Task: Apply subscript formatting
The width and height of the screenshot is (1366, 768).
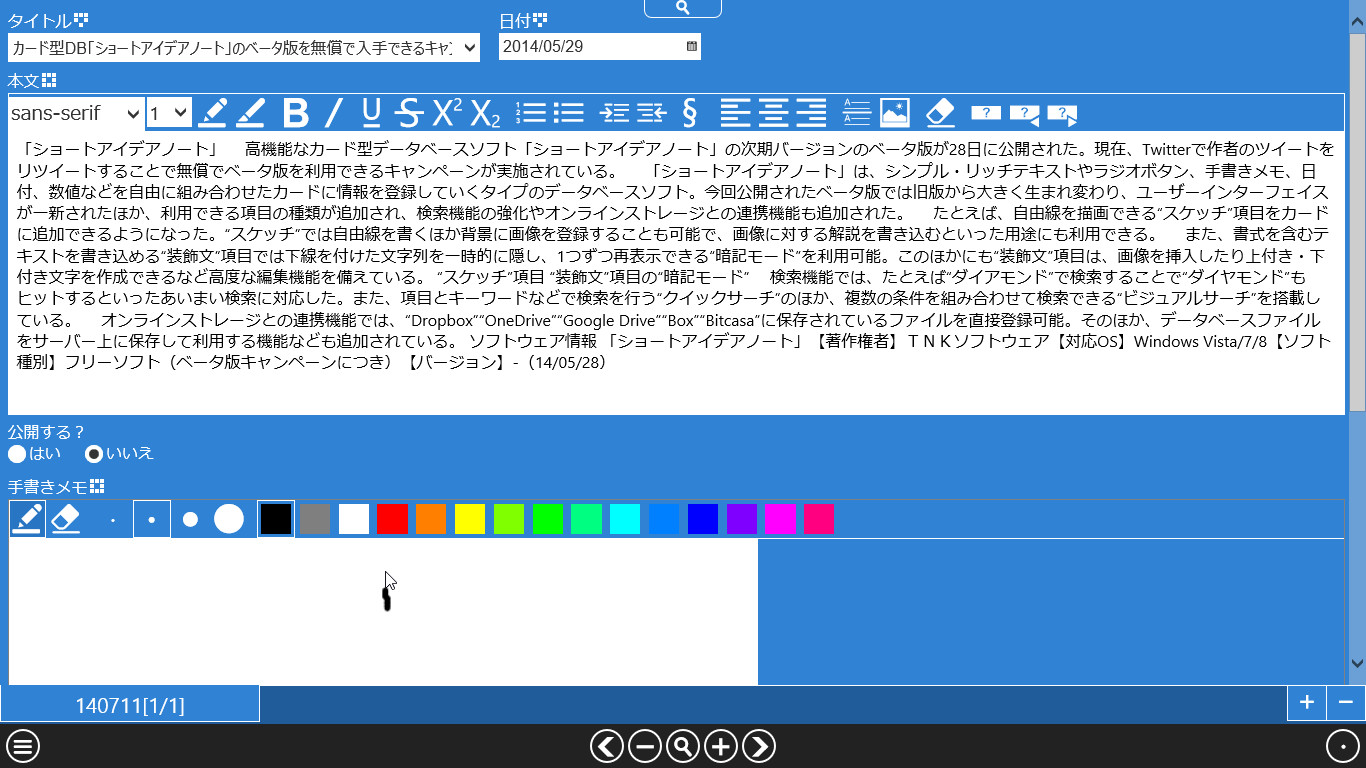Action: (x=485, y=115)
